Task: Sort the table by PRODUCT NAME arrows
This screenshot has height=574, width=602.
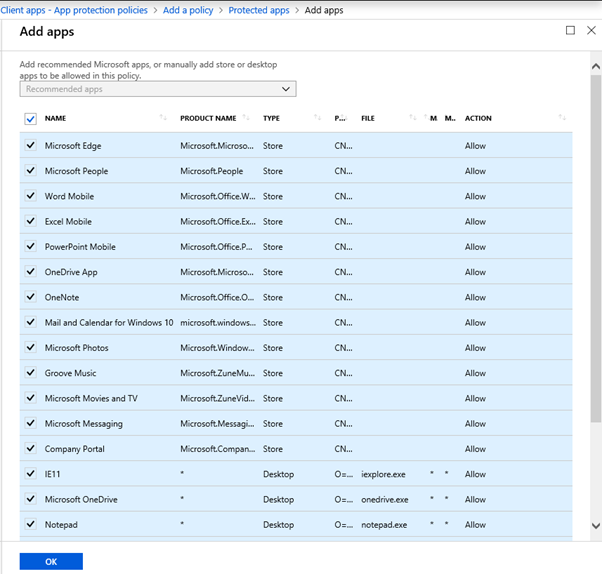Action: coord(246,117)
